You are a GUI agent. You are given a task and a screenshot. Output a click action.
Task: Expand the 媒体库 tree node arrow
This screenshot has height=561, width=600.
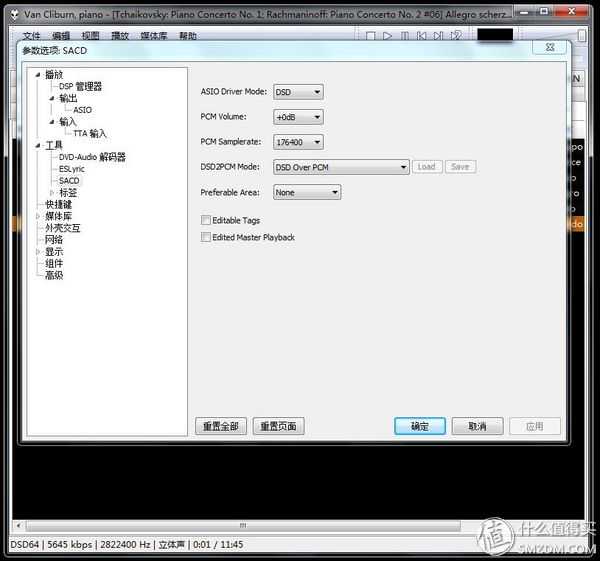click(38, 216)
